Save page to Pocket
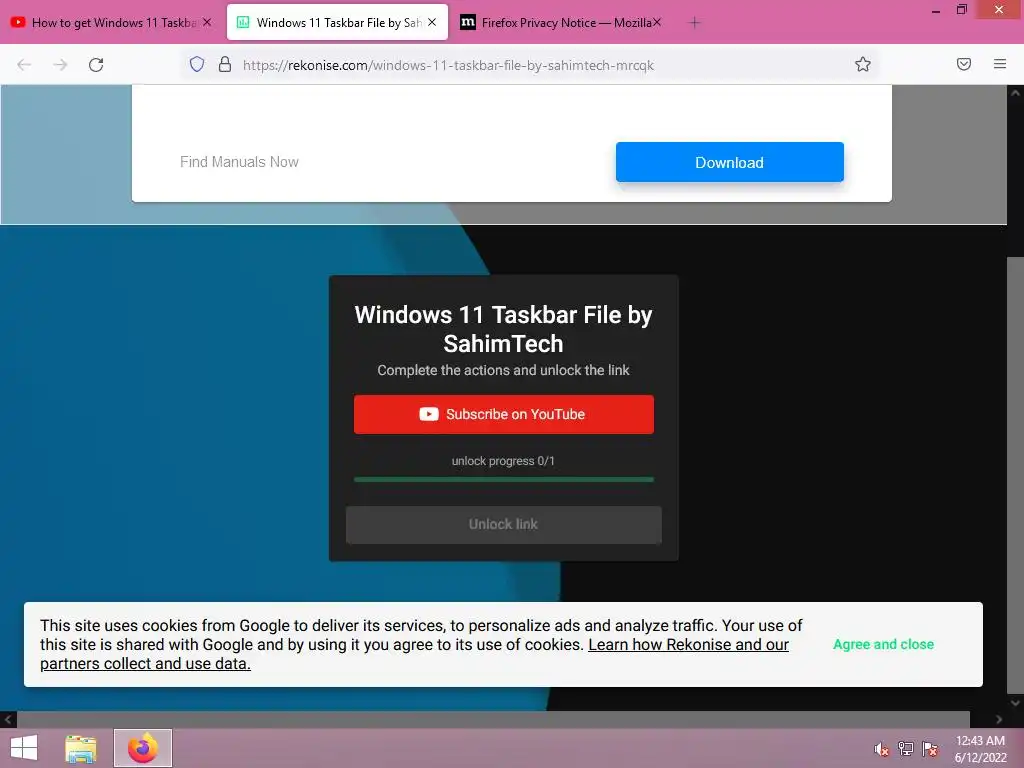Screen dimensions: 1024x768 (x=963, y=64)
